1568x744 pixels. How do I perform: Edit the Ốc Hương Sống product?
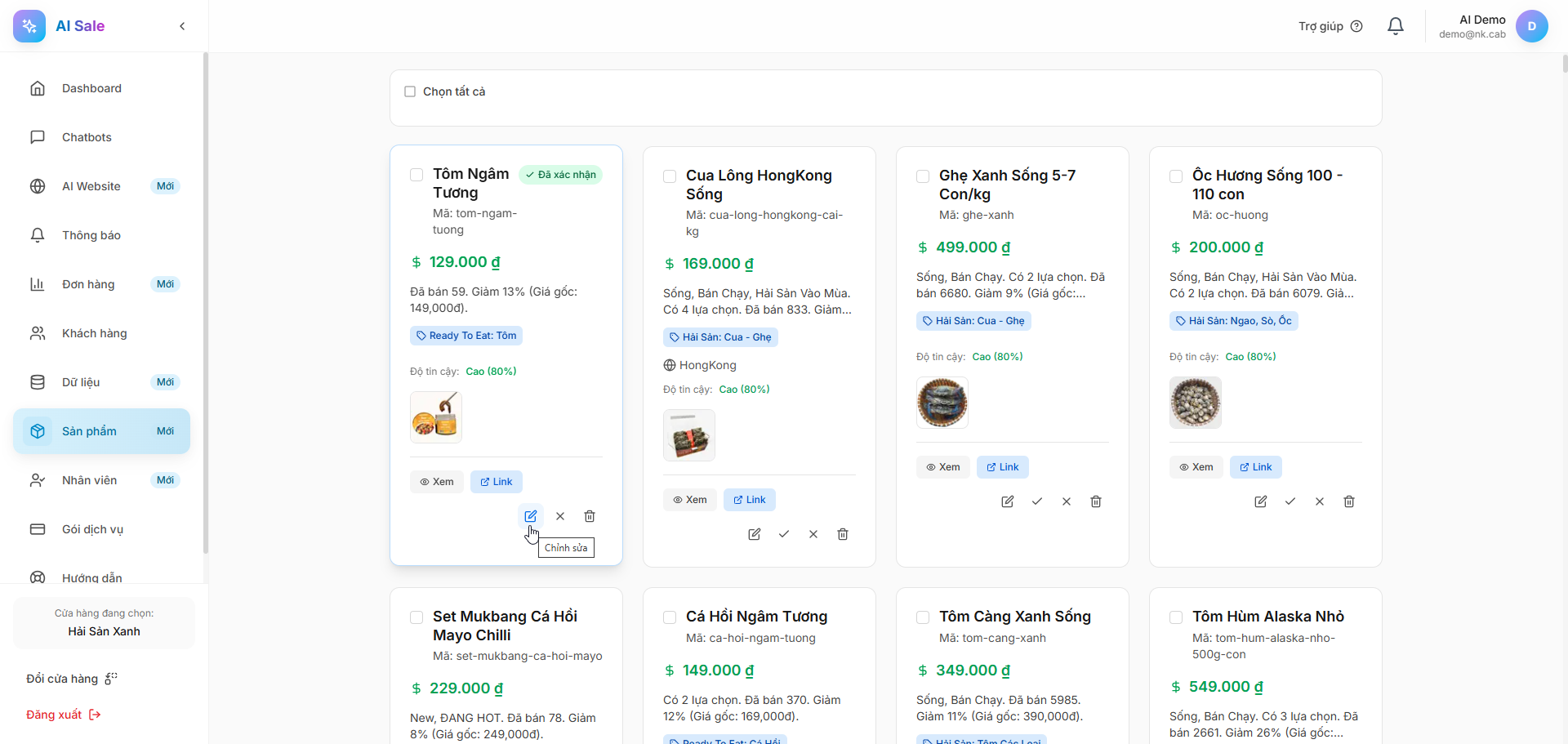pyautogui.click(x=1261, y=501)
